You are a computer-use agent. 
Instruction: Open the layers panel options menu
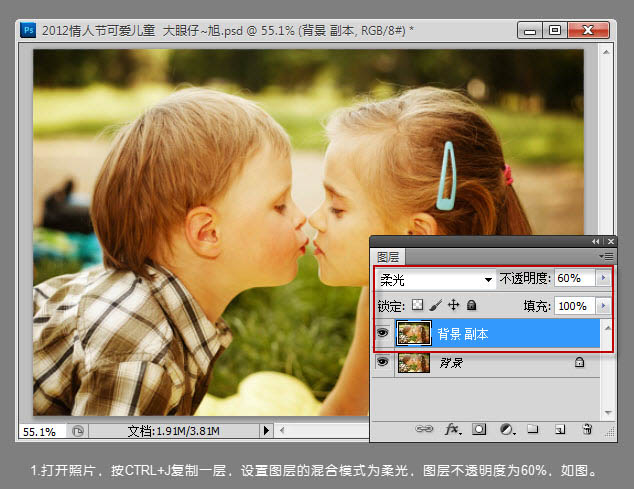(608, 257)
